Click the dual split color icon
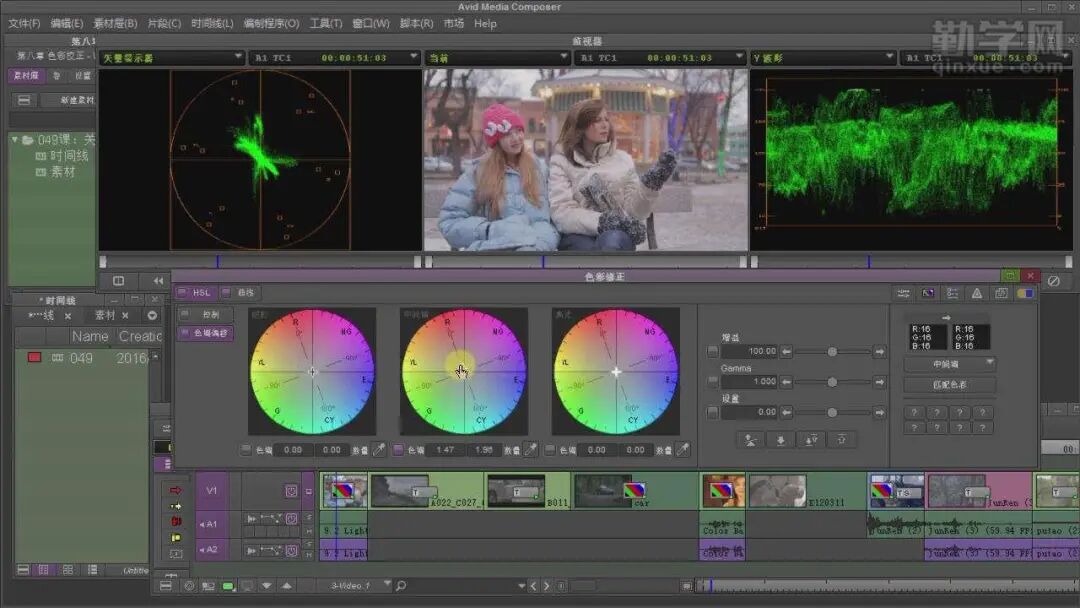The image size is (1080, 608). [1025, 293]
